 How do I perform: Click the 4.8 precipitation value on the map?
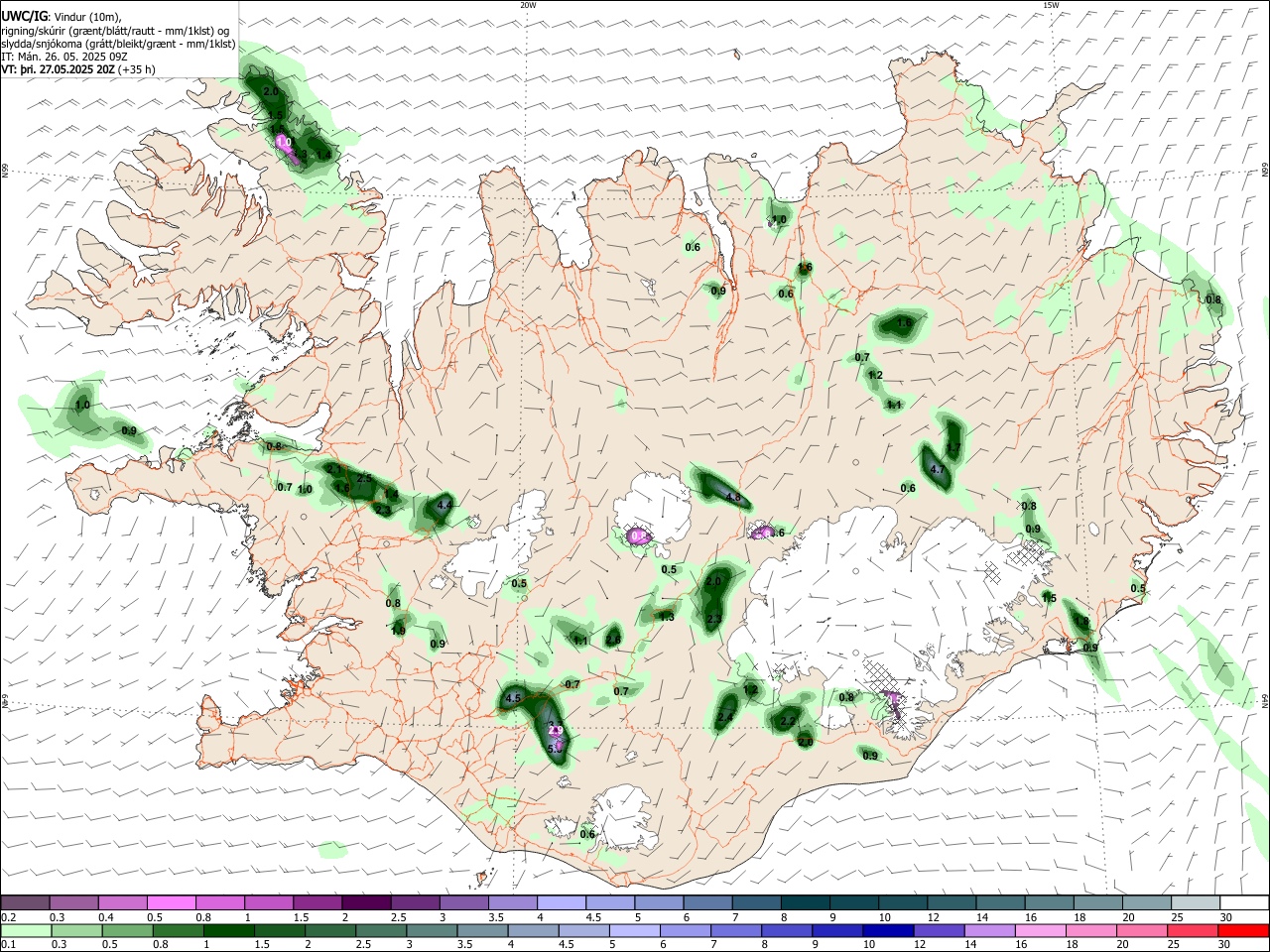(x=733, y=498)
